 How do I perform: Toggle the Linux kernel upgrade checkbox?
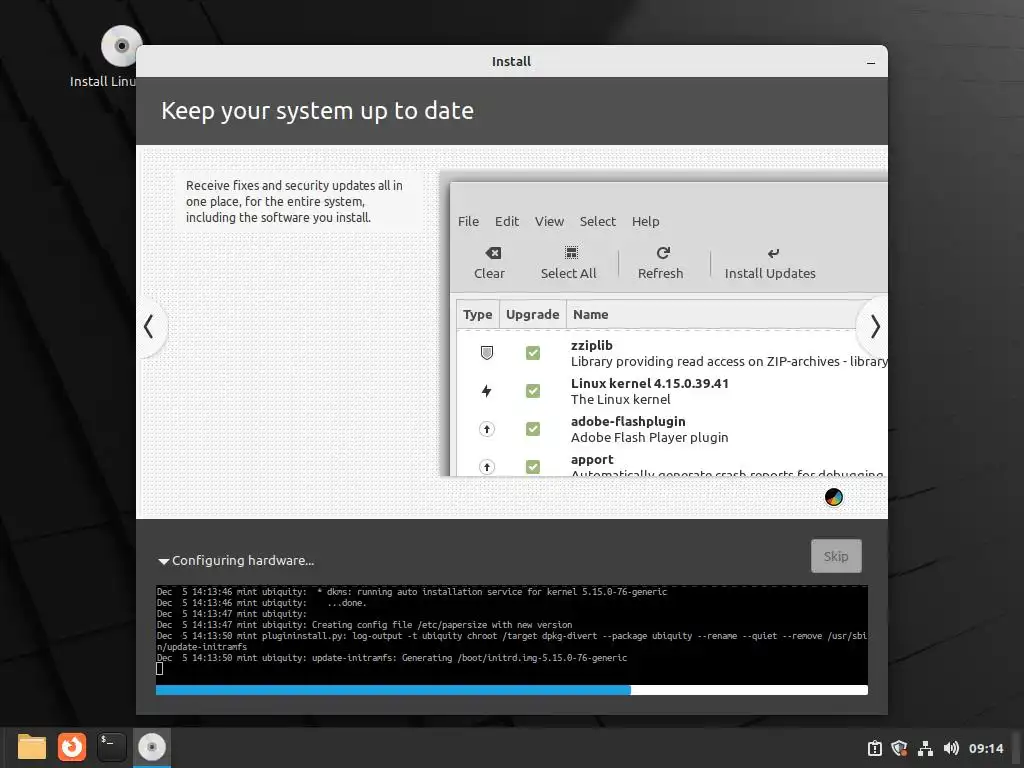(533, 391)
